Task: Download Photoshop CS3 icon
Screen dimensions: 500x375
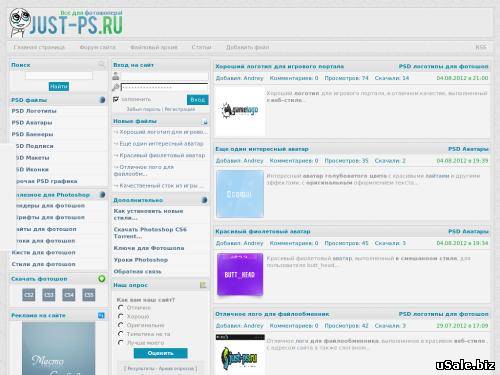Action: click(x=49, y=295)
